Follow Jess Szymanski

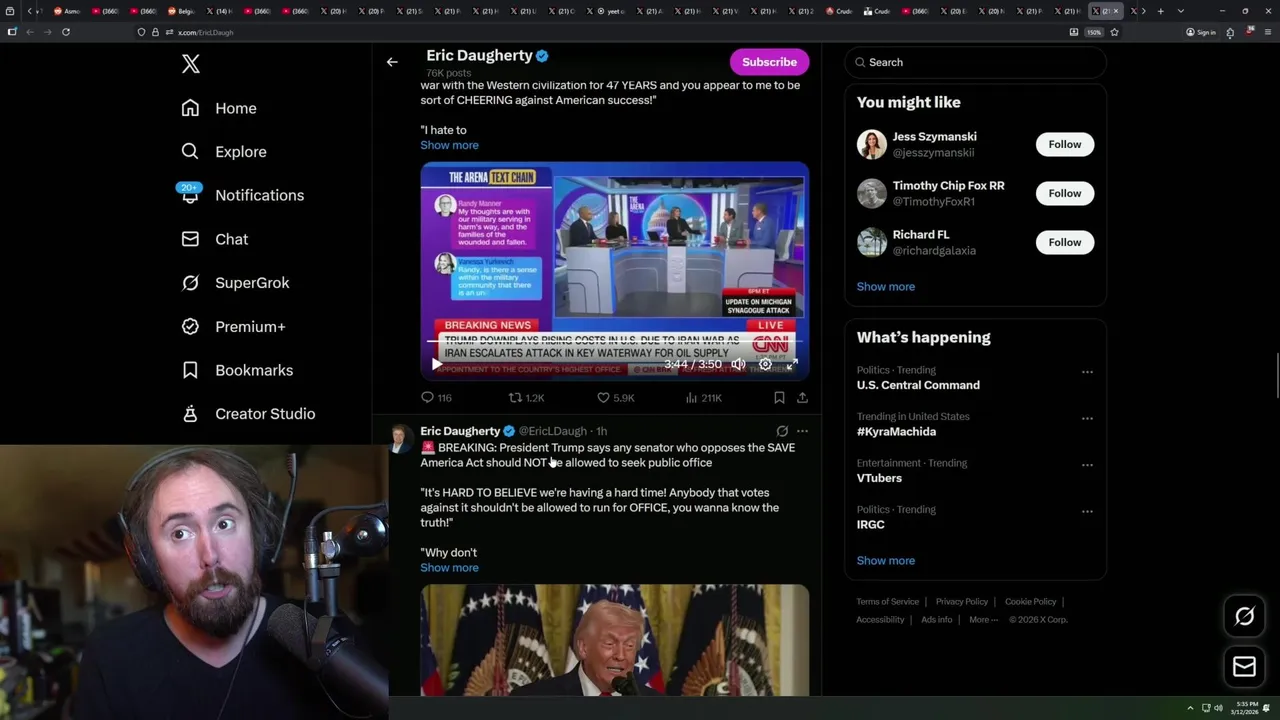(x=1065, y=144)
